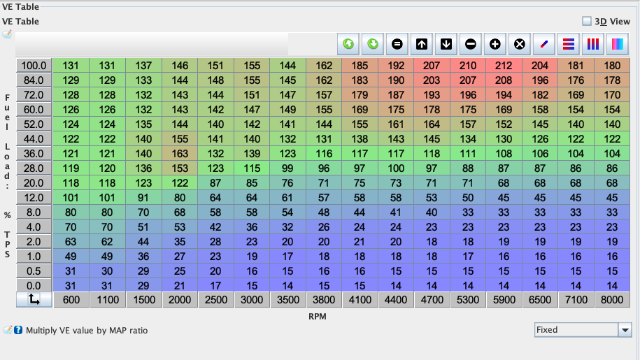Enable the 3D View checkbox
The image size is (640, 360).
[587, 21]
